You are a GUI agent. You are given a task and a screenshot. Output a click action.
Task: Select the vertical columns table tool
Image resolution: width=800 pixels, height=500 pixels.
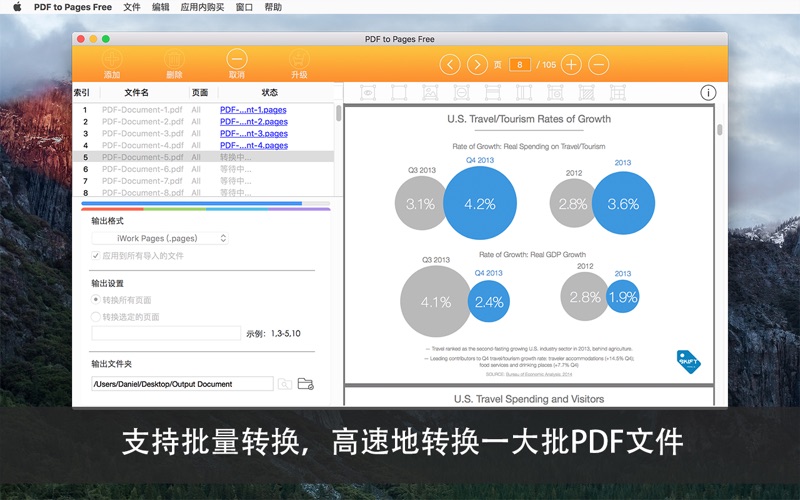(x=524, y=92)
